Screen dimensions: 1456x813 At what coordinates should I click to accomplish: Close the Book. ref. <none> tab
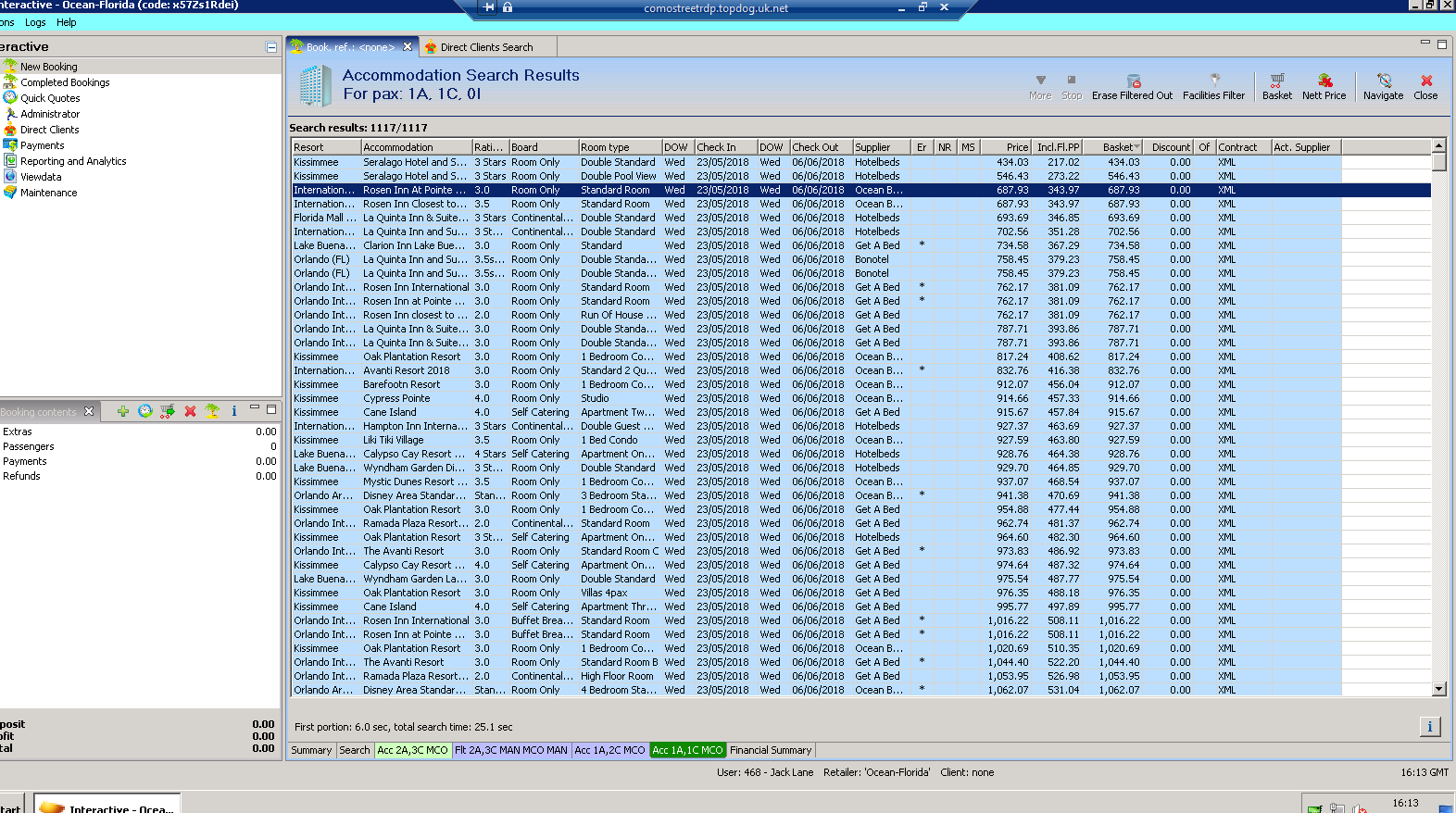(x=408, y=46)
